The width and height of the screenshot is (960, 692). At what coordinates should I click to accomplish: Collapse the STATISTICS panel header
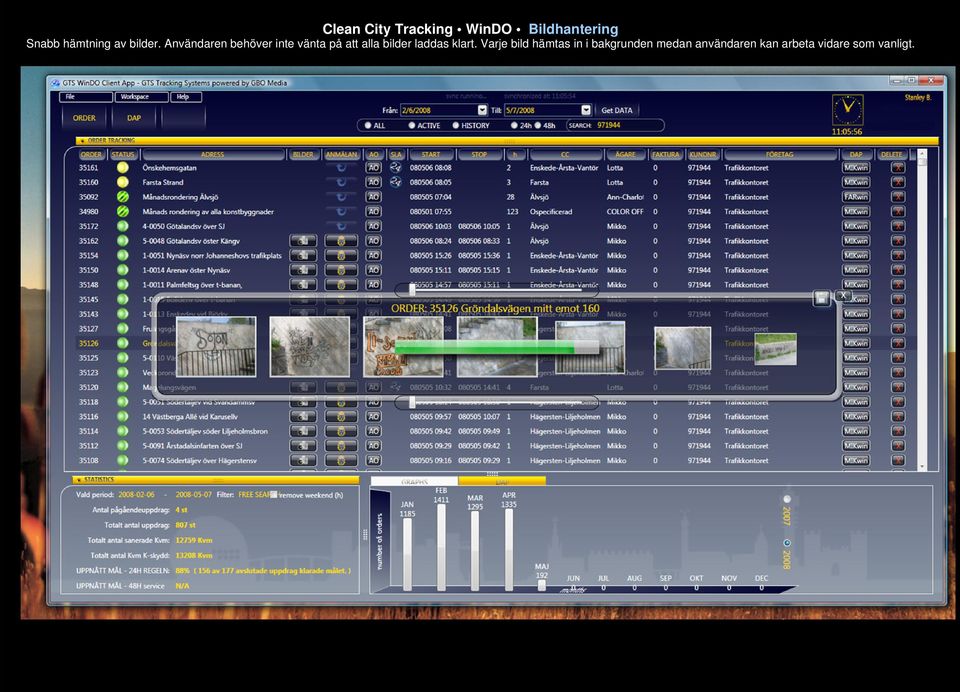(78, 480)
